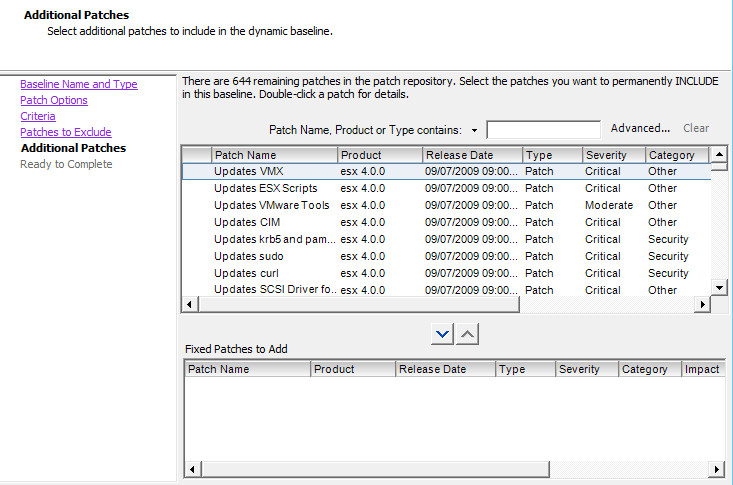Select the Updates VMware Tools patch
The height and width of the screenshot is (485, 733).
446,205
